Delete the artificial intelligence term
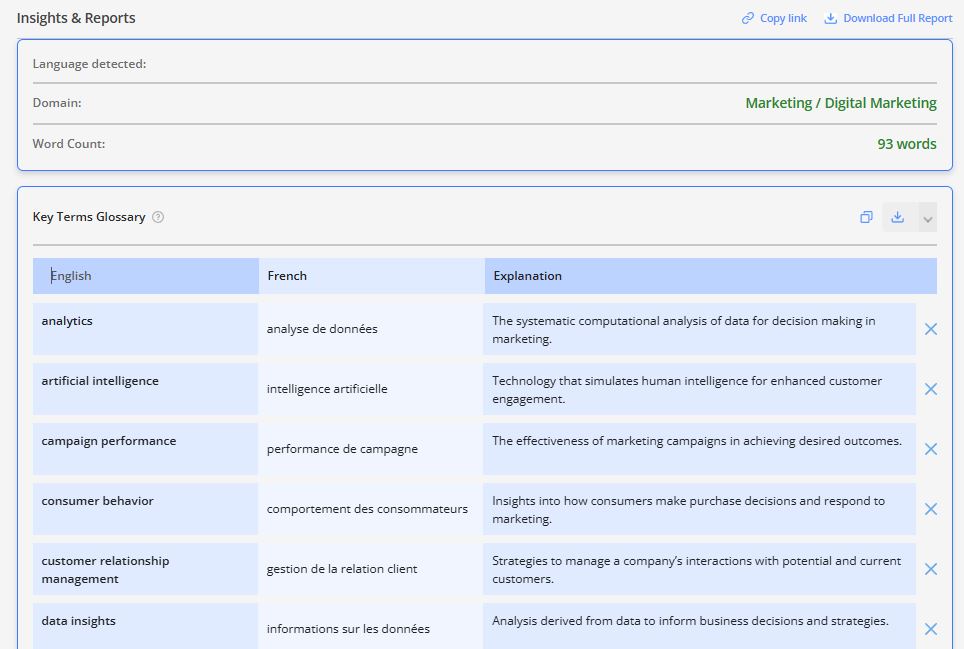Viewport: 964px width, 649px height. click(x=930, y=389)
